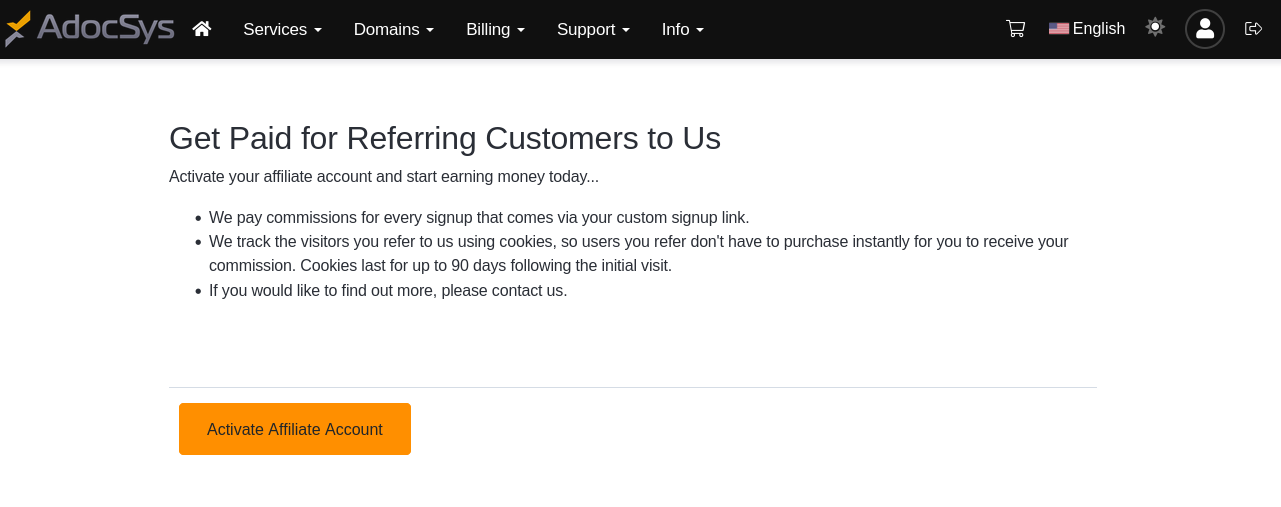Image resolution: width=1281 pixels, height=507 pixels.
Task: Click the 'Get Paid for Referring Customers' heading
Action: coord(445,138)
